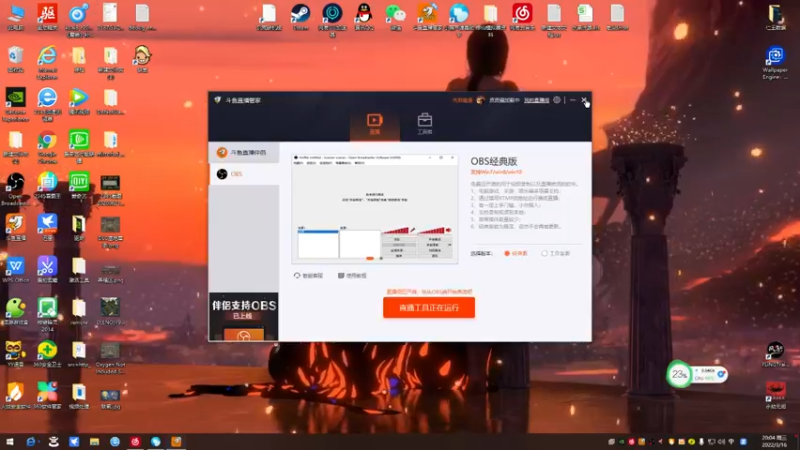Click the 伴侣支持OBS banner in the sidebar

click(x=243, y=316)
